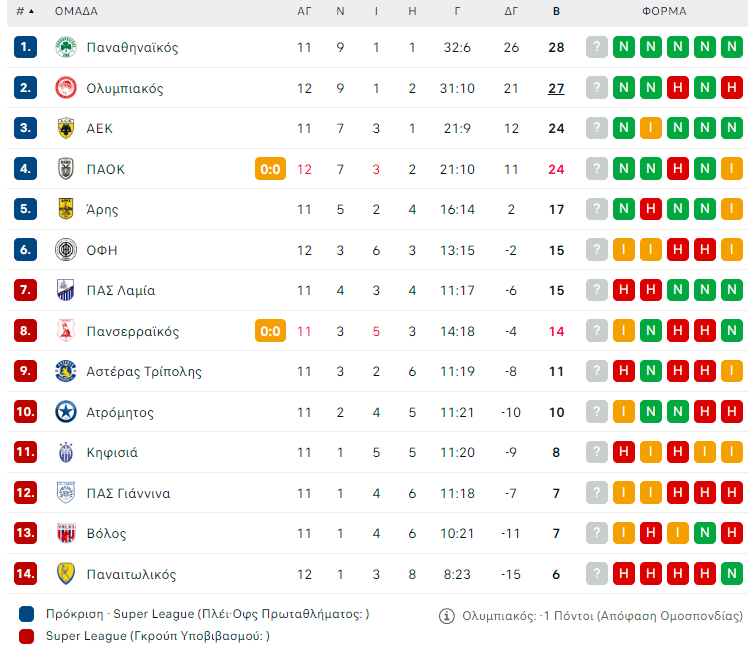This screenshot has height=650, width=748.
Task: Click the info icon beside Ολυμπιακός note
Action: (447, 616)
